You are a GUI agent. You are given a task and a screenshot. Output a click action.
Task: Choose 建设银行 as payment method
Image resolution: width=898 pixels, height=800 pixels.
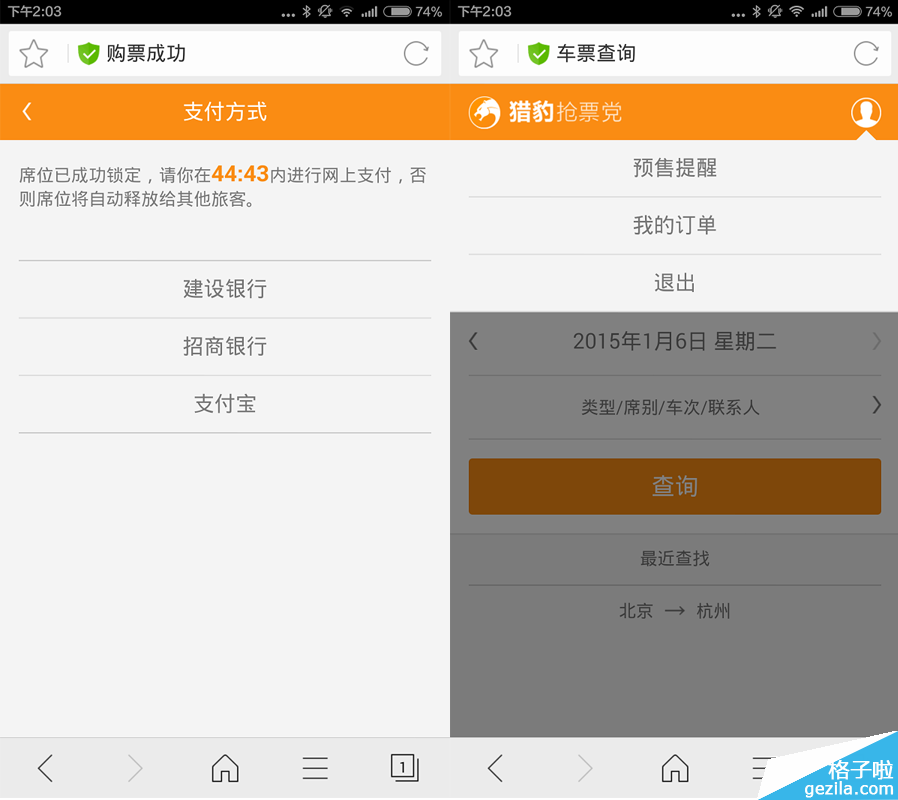pyautogui.click(x=225, y=289)
